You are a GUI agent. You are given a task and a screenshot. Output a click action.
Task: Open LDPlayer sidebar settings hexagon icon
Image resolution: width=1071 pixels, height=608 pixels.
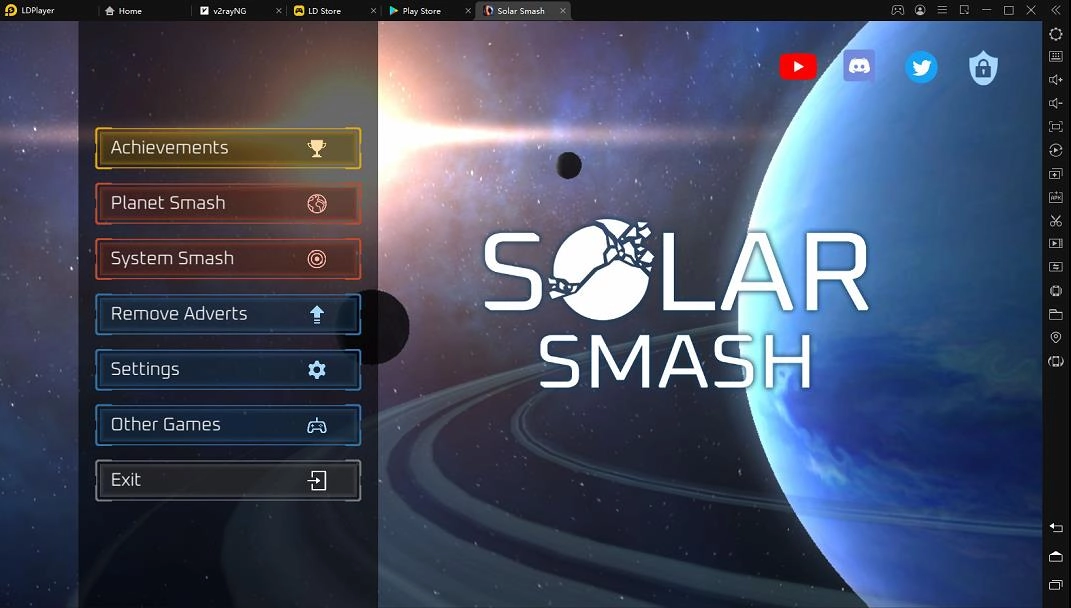(x=1056, y=34)
